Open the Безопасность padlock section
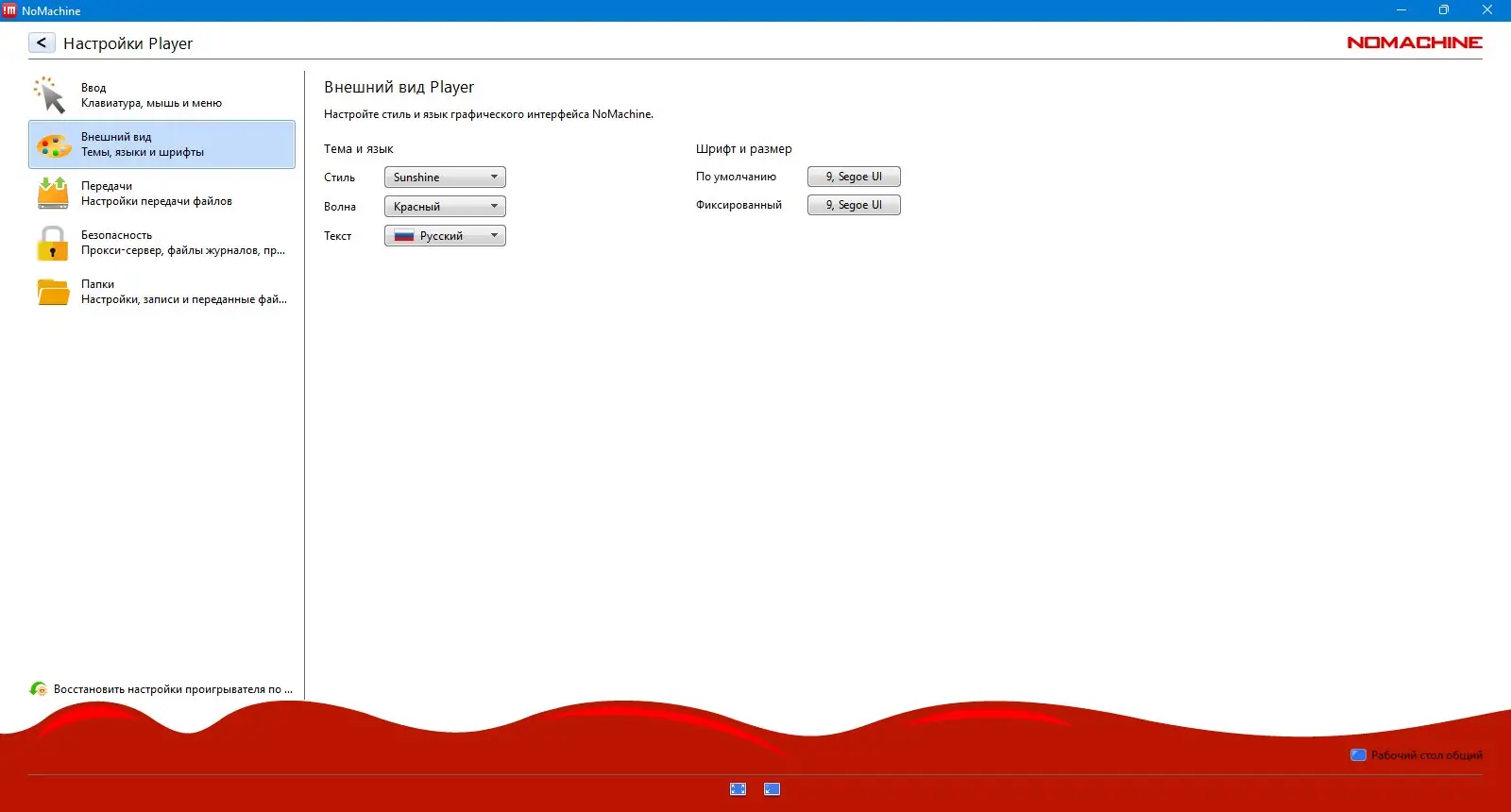Image resolution: width=1511 pixels, height=812 pixels. point(161,243)
